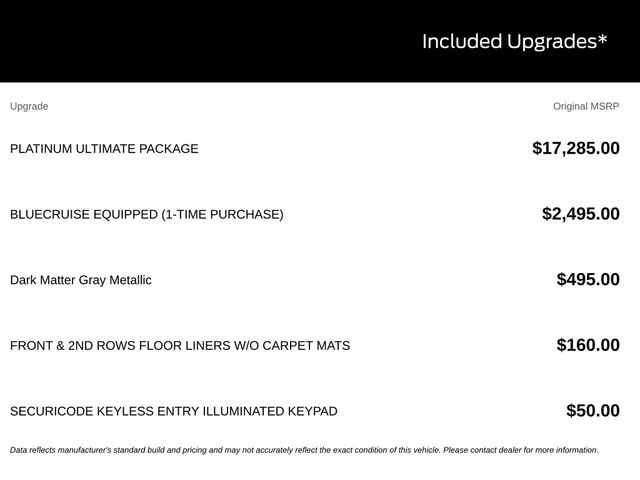Click the $17,285.00 price
Image resolution: width=640 pixels, height=480 pixels.
576,148
